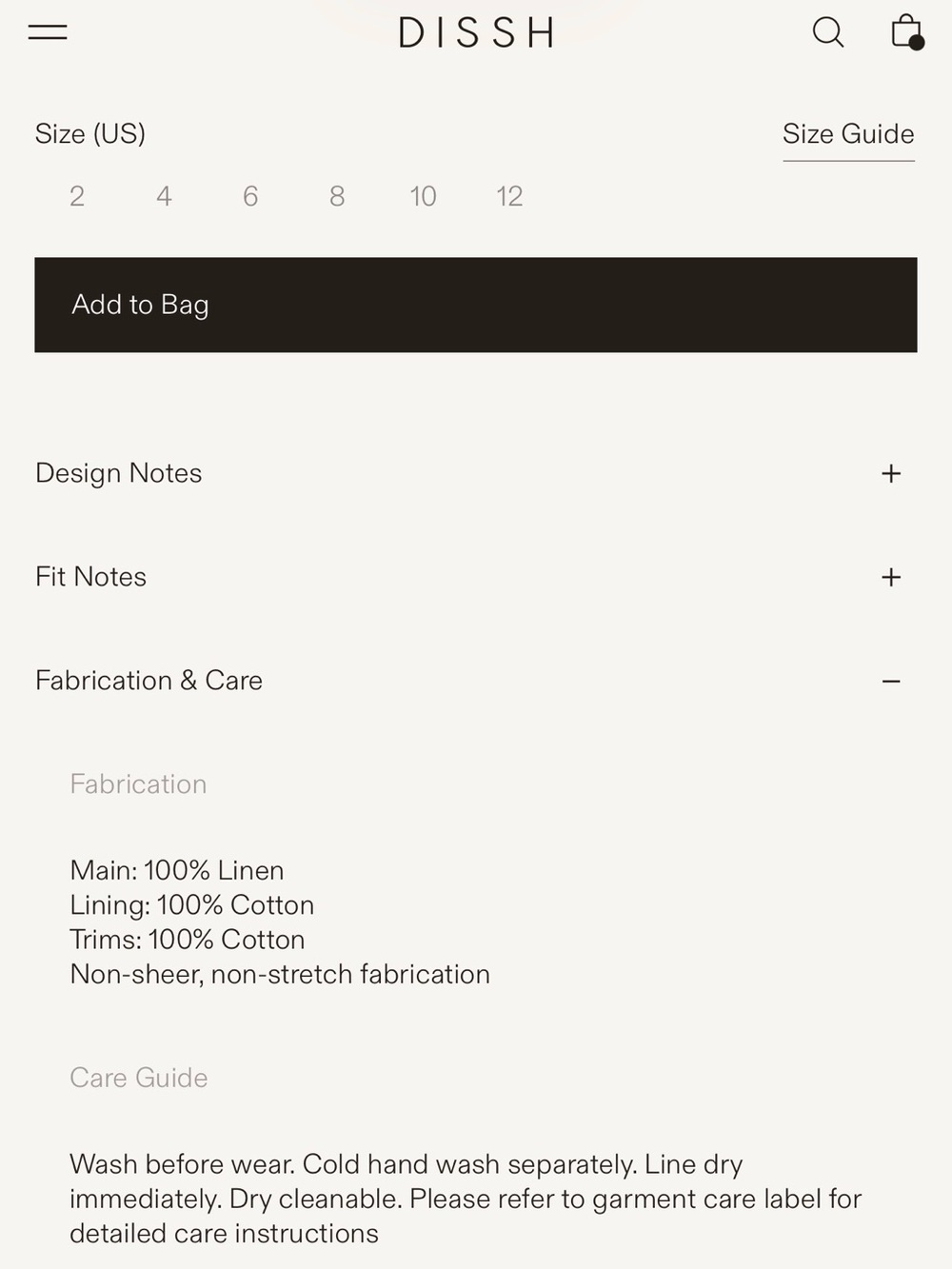Open the Fit Notes section

point(475,577)
